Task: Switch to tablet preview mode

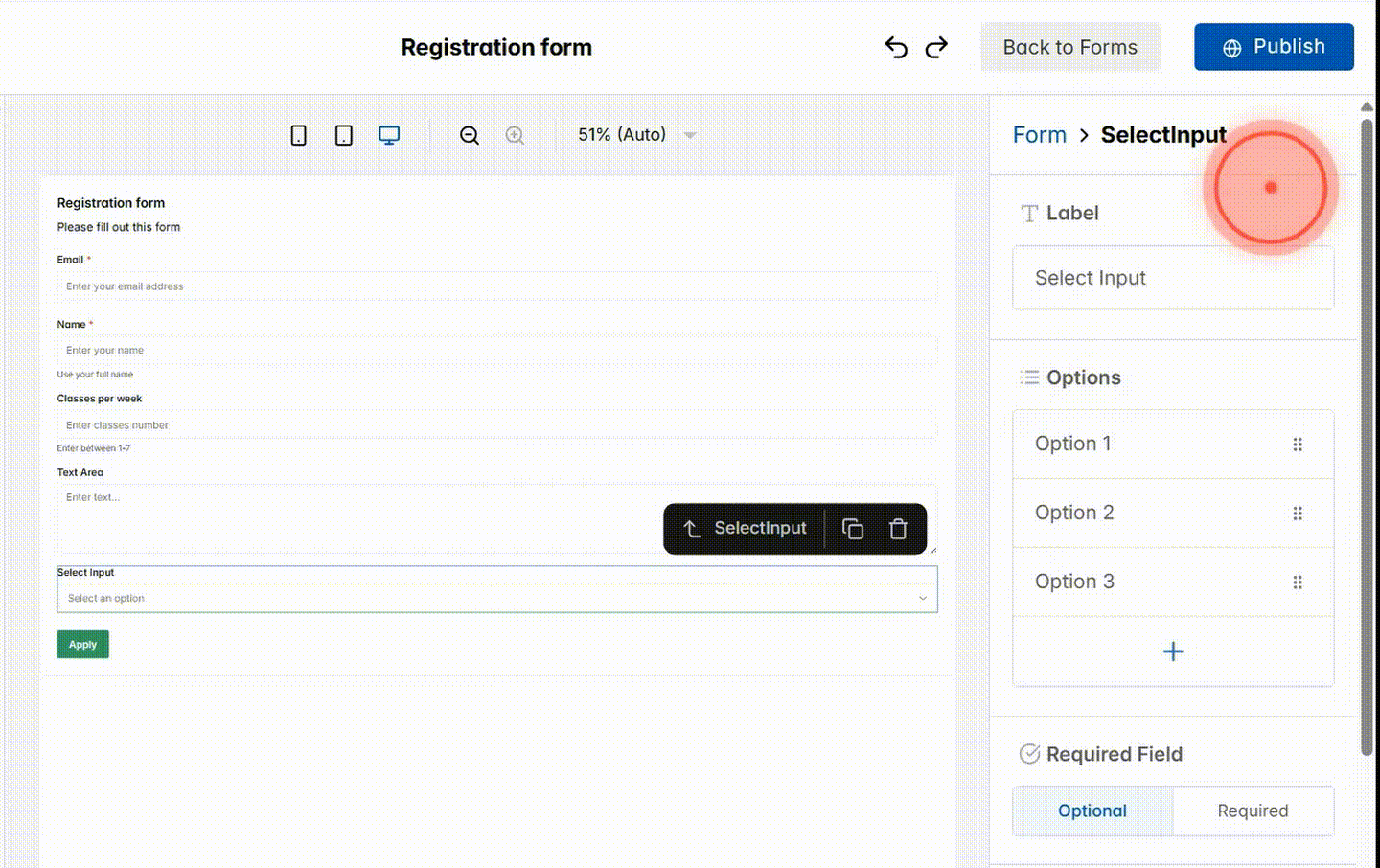Action: point(343,135)
